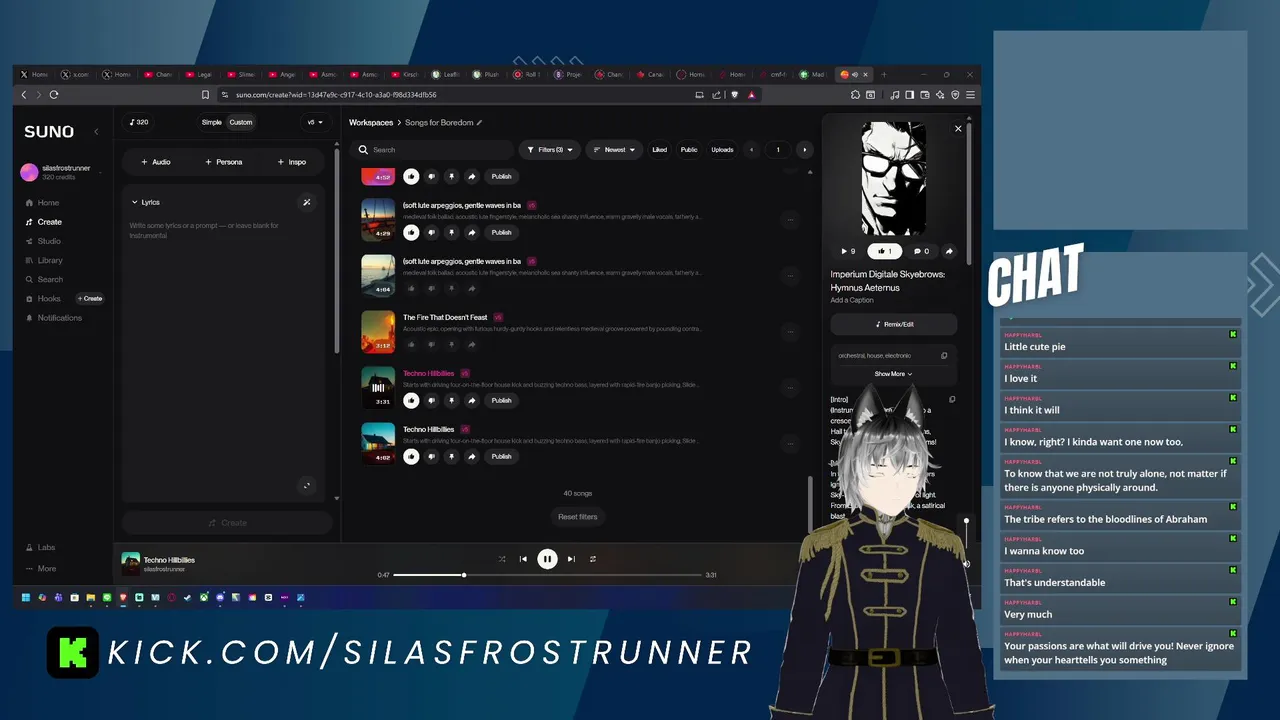Edit the Songs for Boredom workspace name pencil
Image resolution: width=1280 pixels, height=720 pixels.
pyautogui.click(x=480, y=123)
